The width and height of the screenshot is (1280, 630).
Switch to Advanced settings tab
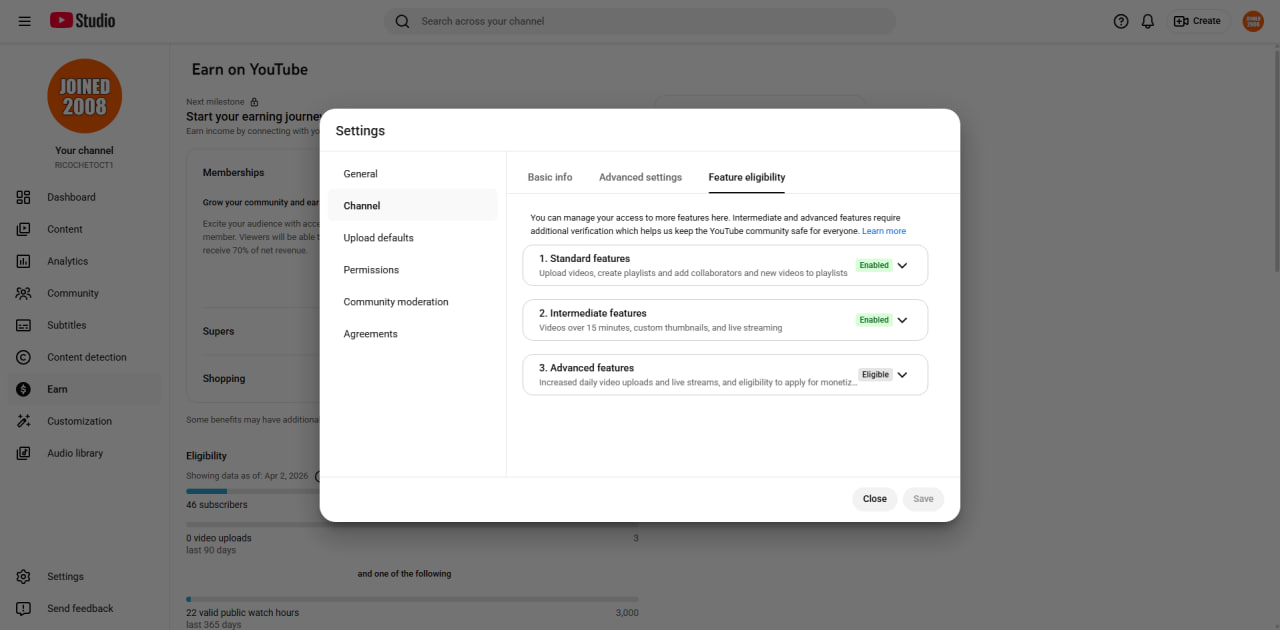coord(640,177)
